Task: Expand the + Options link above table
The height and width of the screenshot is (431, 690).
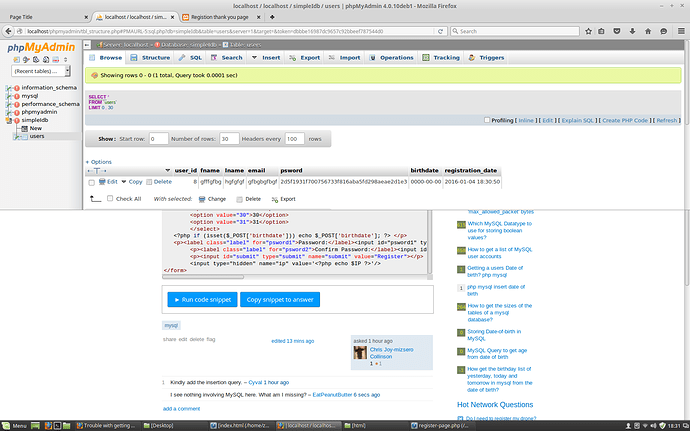Action: [99, 162]
